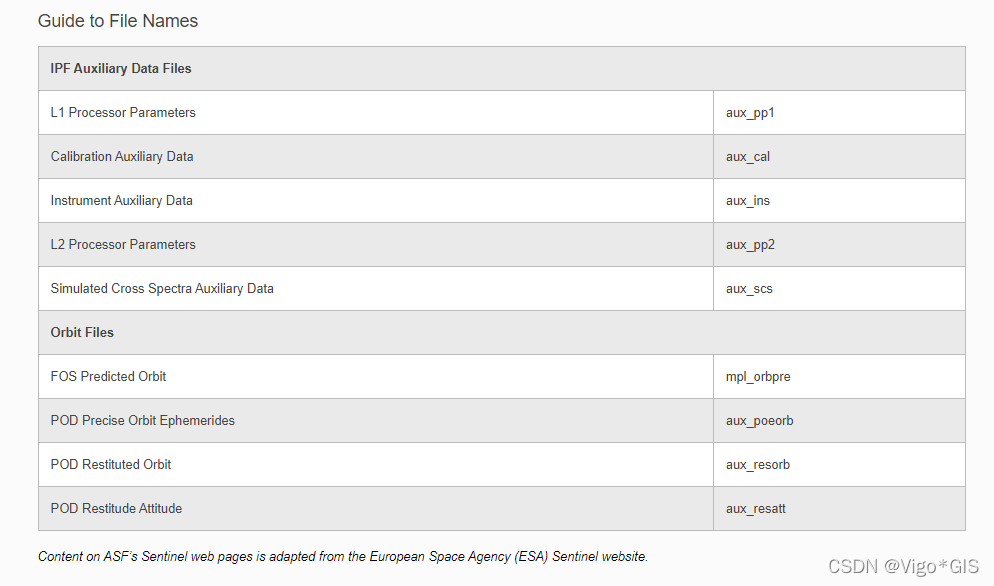Image resolution: width=994 pixels, height=586 pixels.
Task: Select the aux_pp2 file name
Action: [x=751, y=245]
